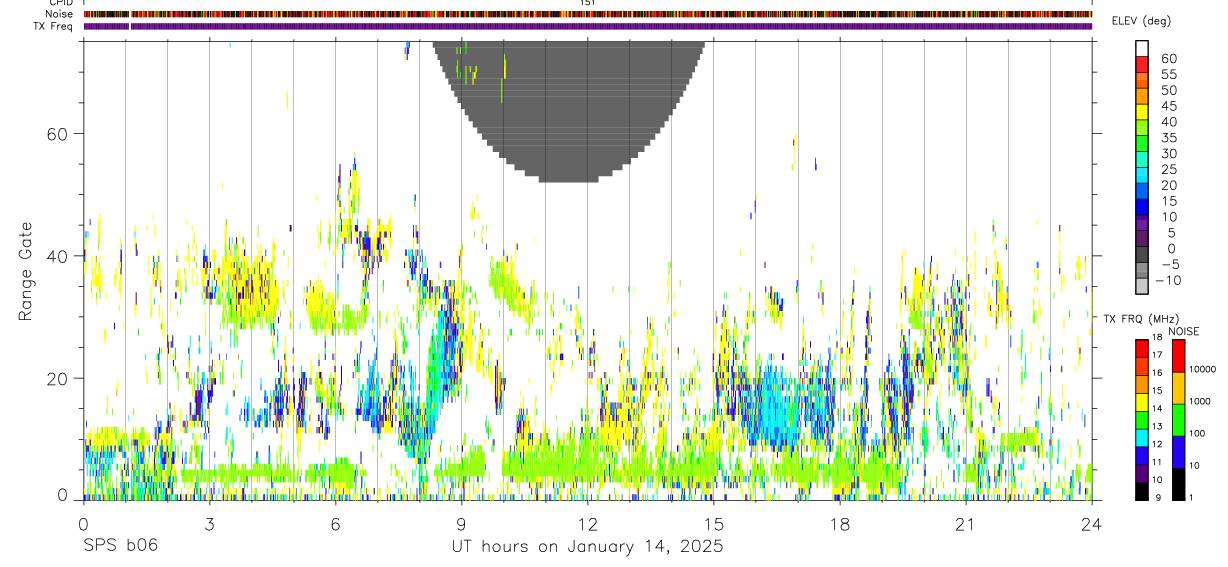
Task: Click the purple TX Freq strip above the plot
Action: pos(587,27)
